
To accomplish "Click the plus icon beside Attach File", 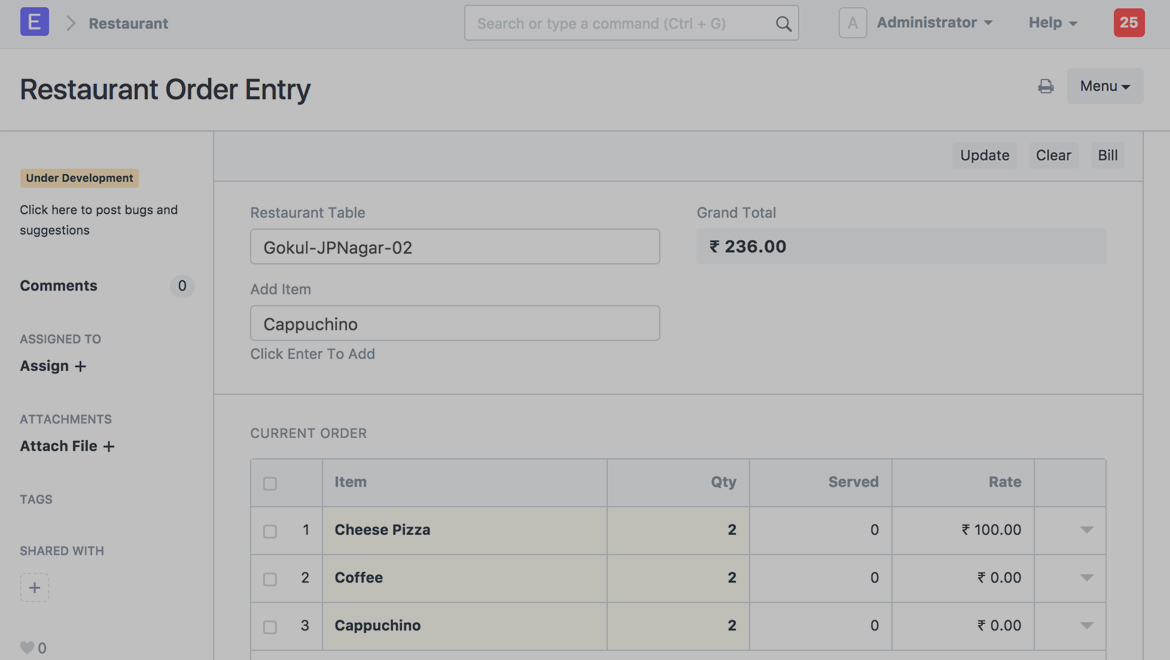I will (x=109, y=446).
